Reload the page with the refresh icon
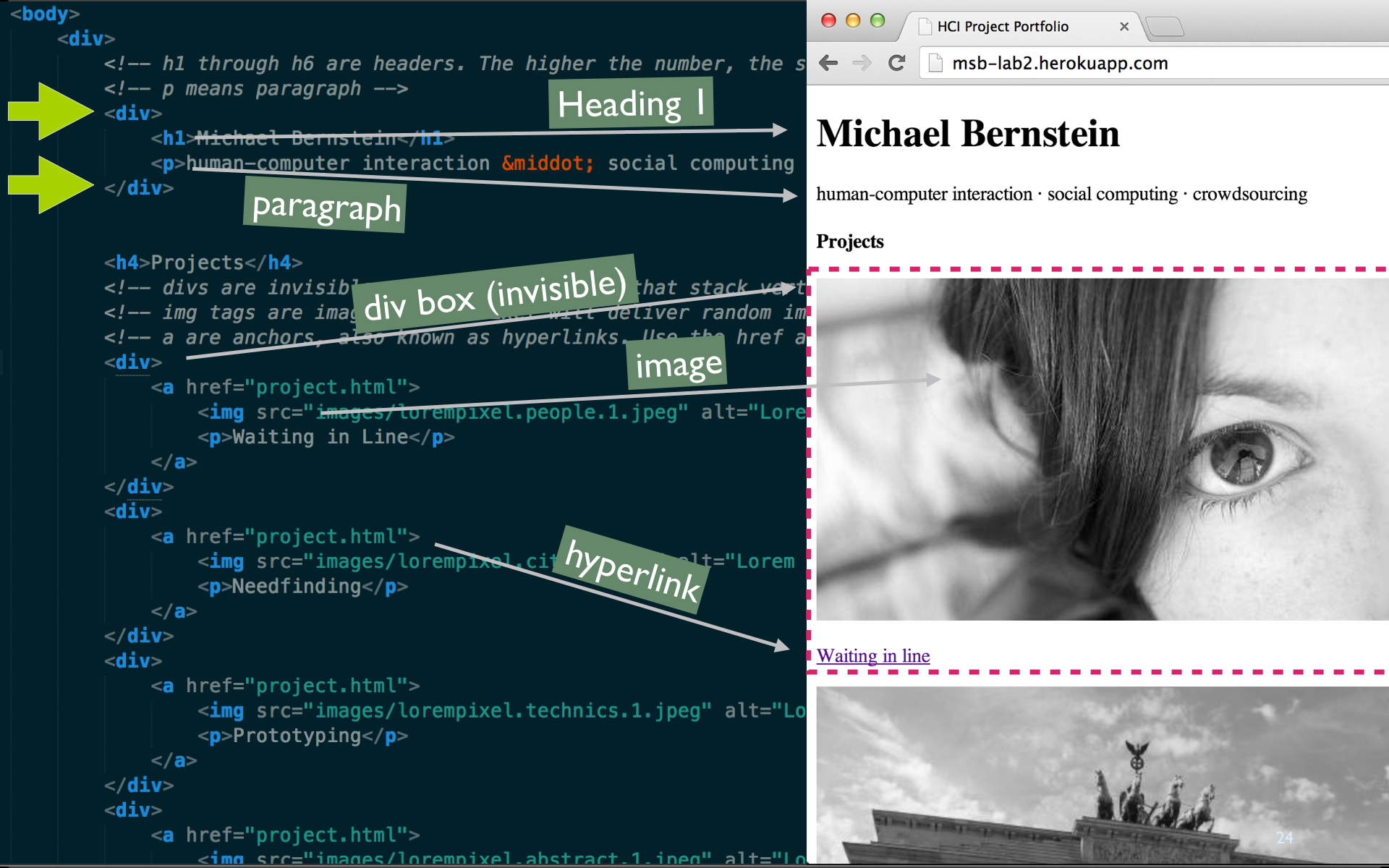This screenshot has height=868, width=1389. 897,63
